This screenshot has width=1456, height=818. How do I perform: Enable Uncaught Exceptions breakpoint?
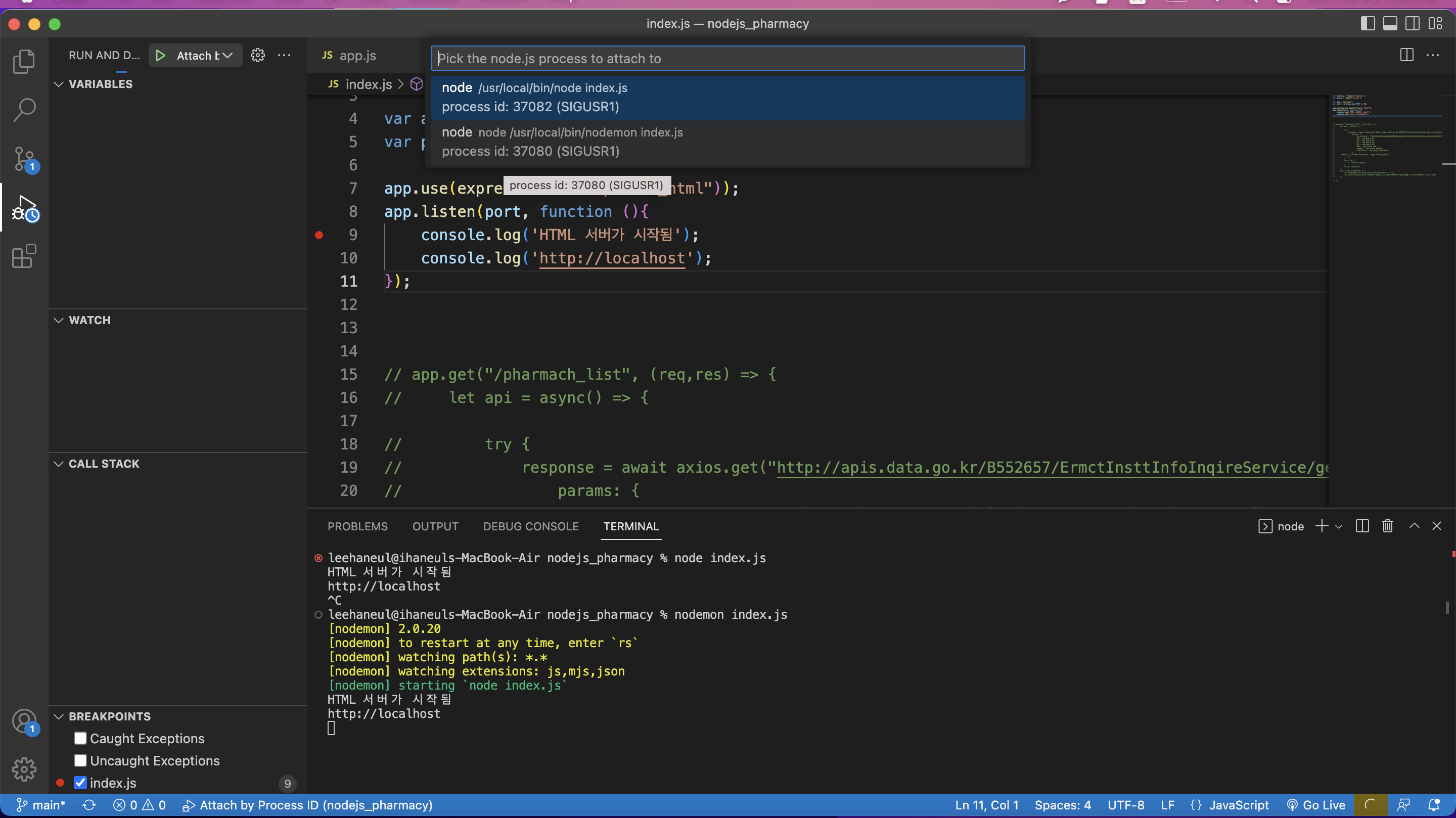[x=80, y=760]
